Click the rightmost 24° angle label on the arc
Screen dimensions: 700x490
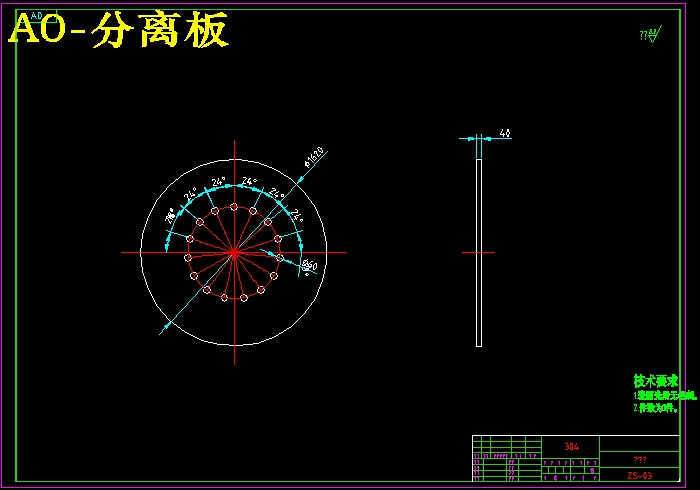point(296,215)
